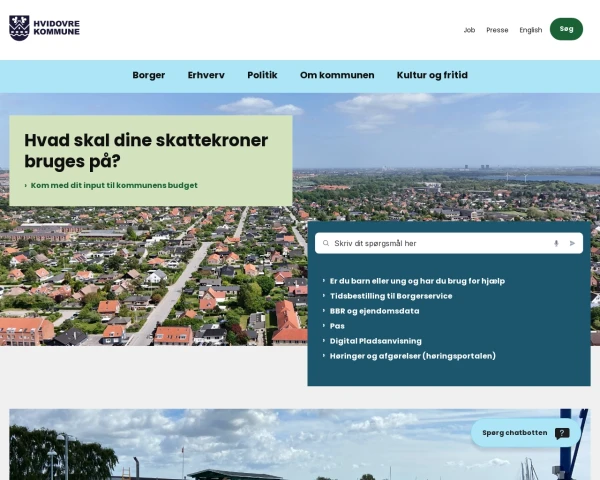
Task: Open Tidsbestilling til Borgerservice
Action: point(391,296)
